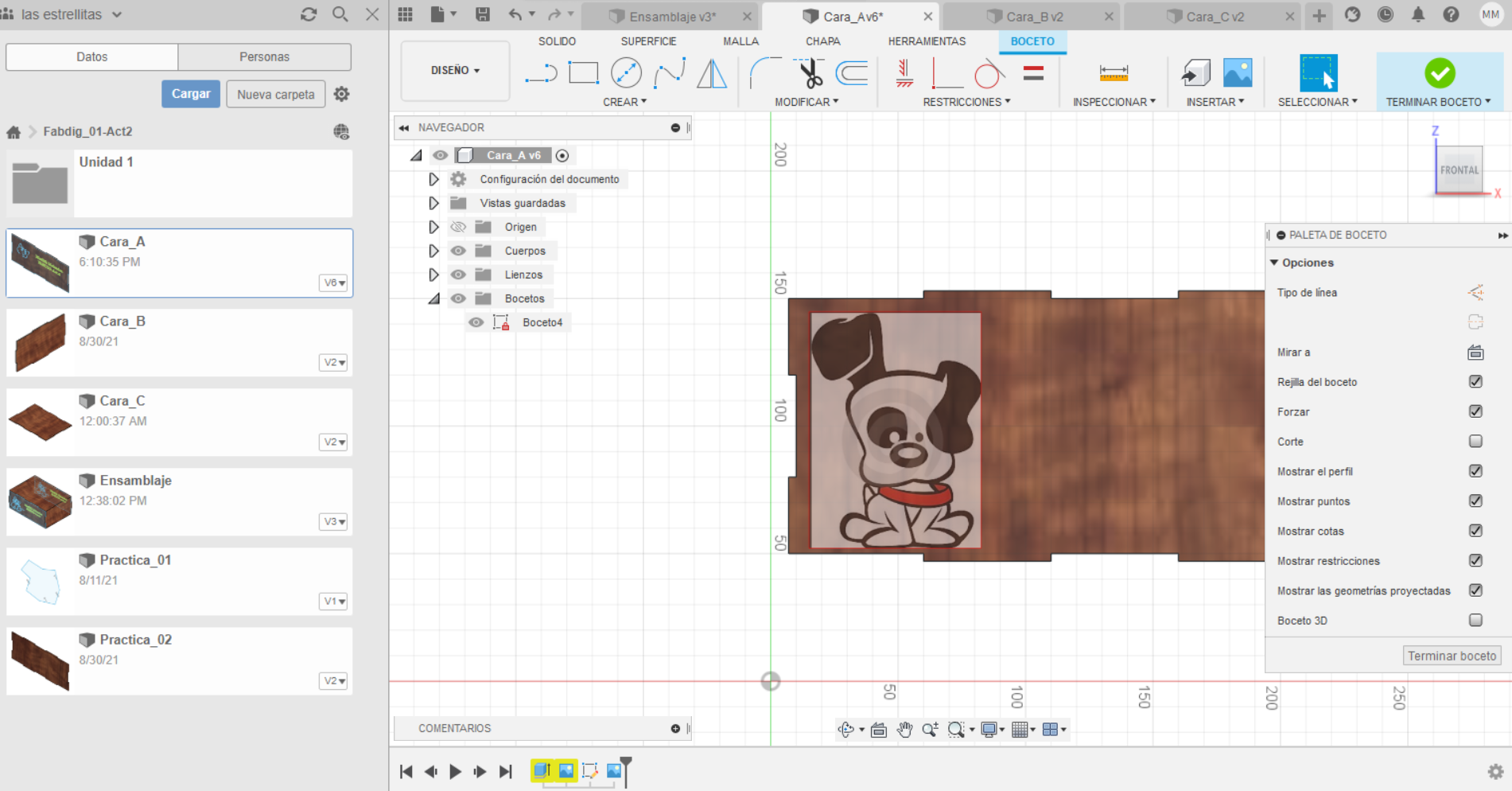Image resolution: width=1512 pixels, height=791 pixels.
Task: Expand the Vistas guardadas node
Action: [x=433, y=203]
